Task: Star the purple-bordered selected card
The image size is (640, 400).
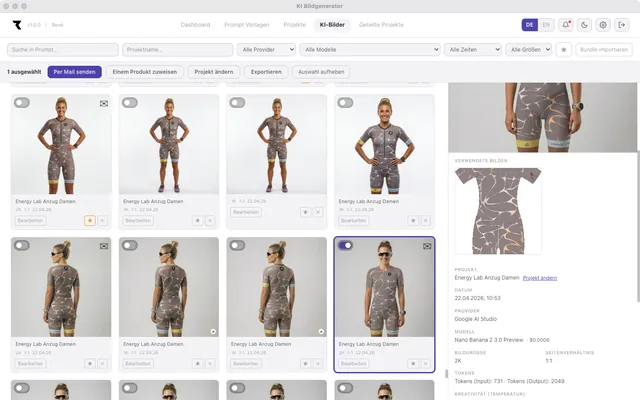Action: [x=413, y=363]
